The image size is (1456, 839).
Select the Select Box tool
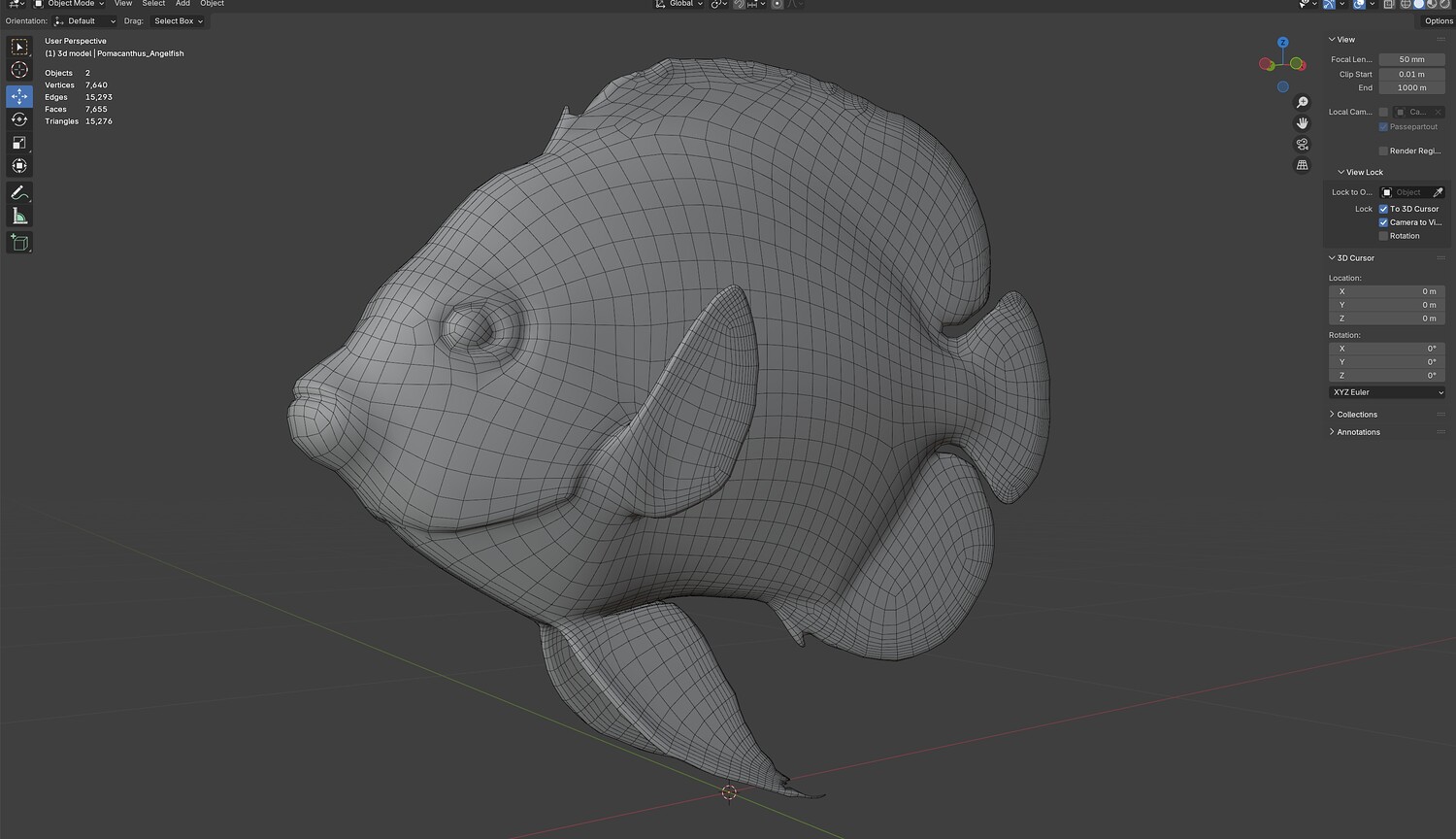pos(19,47)
